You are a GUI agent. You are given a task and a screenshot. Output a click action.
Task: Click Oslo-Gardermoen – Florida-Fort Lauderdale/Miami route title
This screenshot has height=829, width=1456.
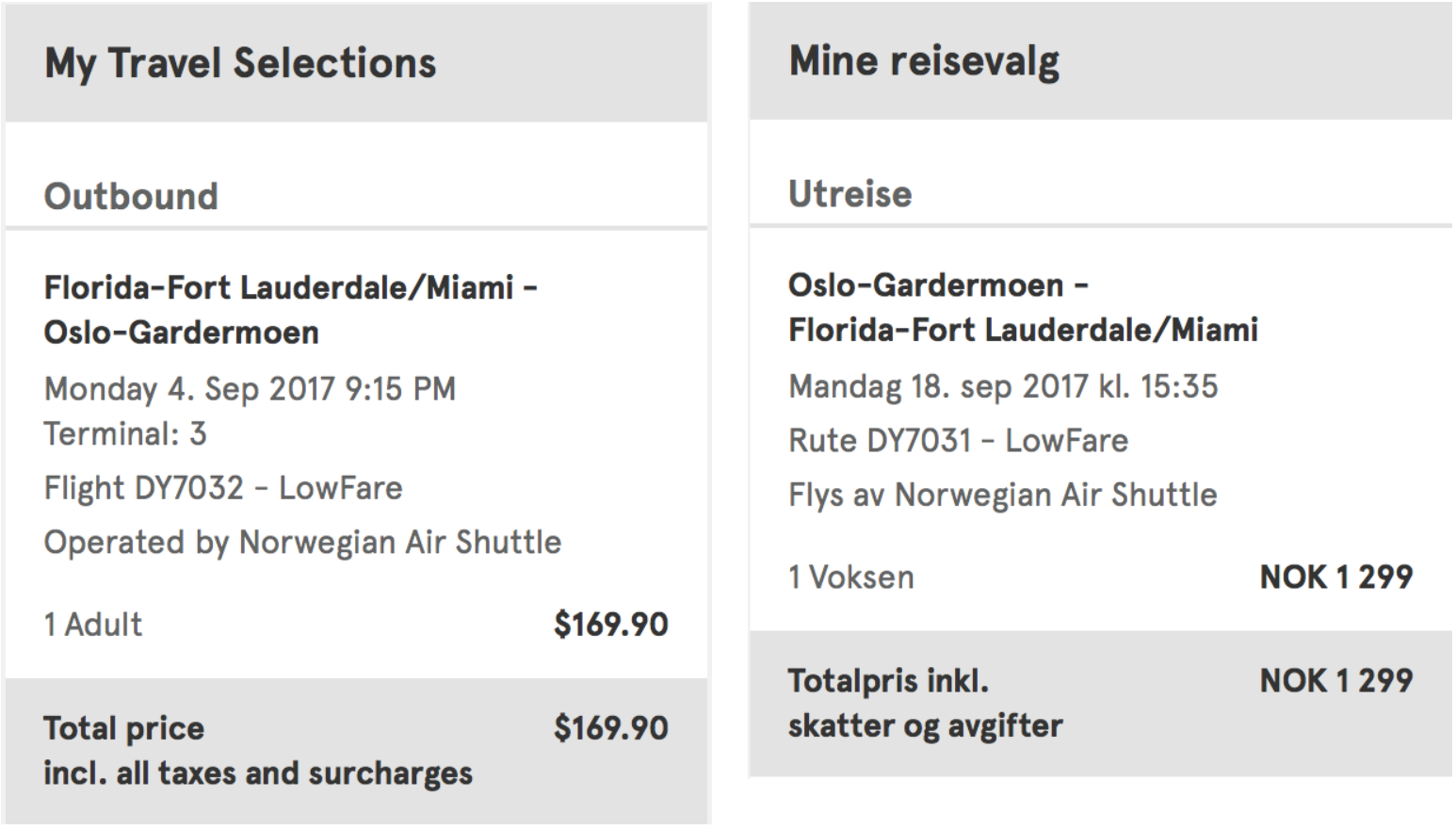[1023, 307]
